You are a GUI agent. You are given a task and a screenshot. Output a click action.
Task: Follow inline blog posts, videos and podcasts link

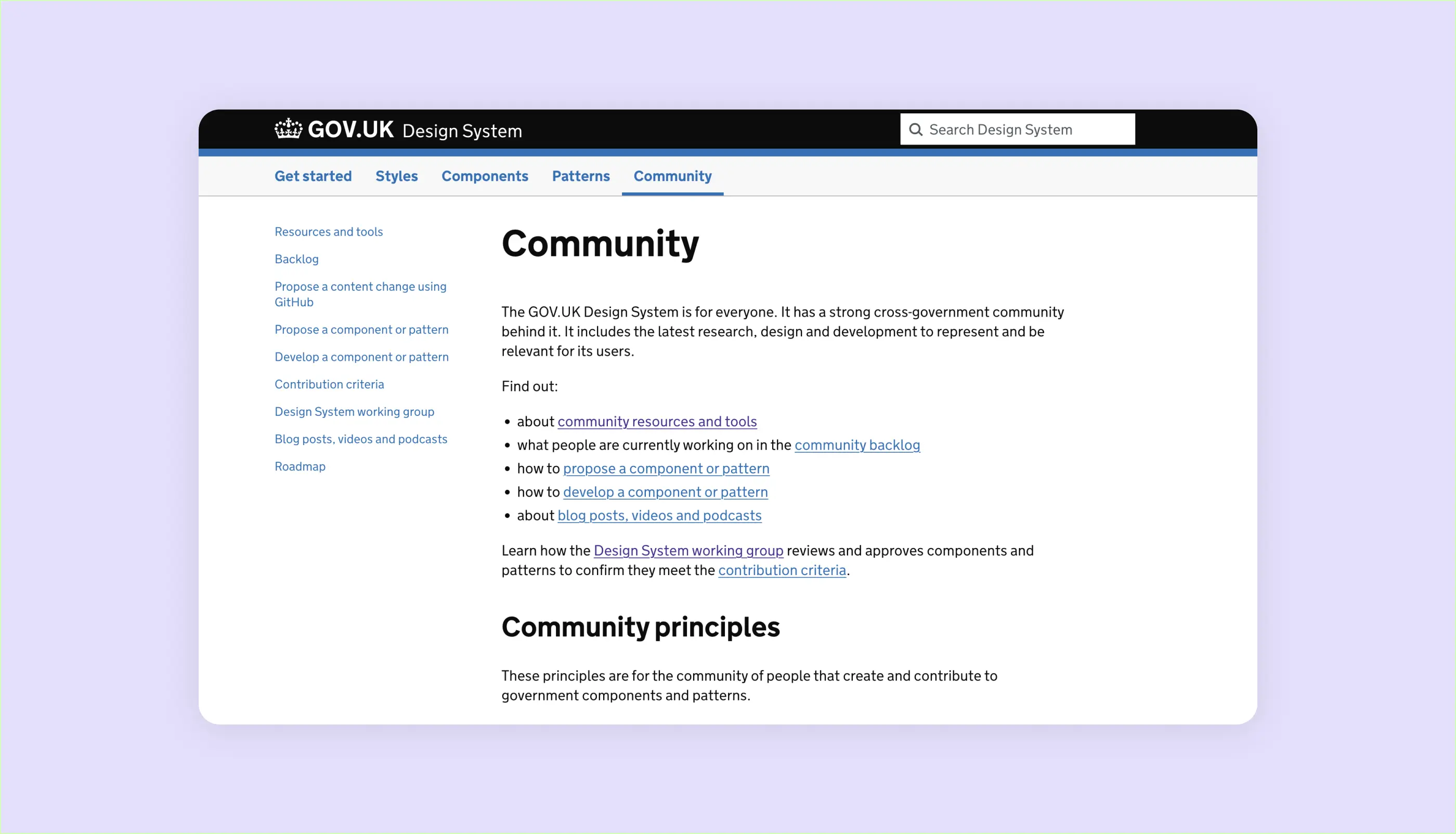659,515
